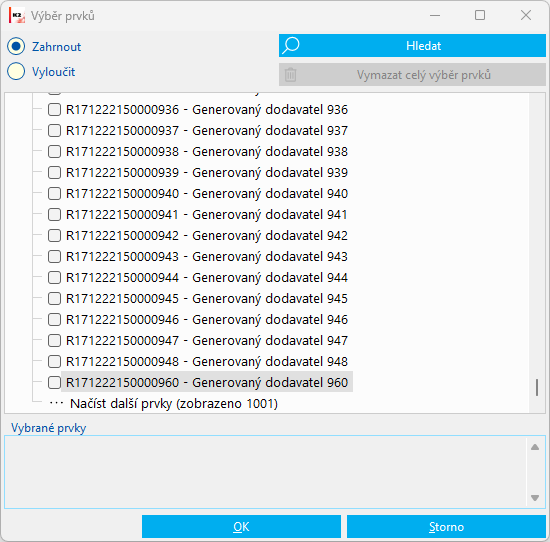The height and width of the screenshot is (542, 550).
Task: Enable checkbox for Generovaný dodavatel 945
Action: (x=54, y=299)
